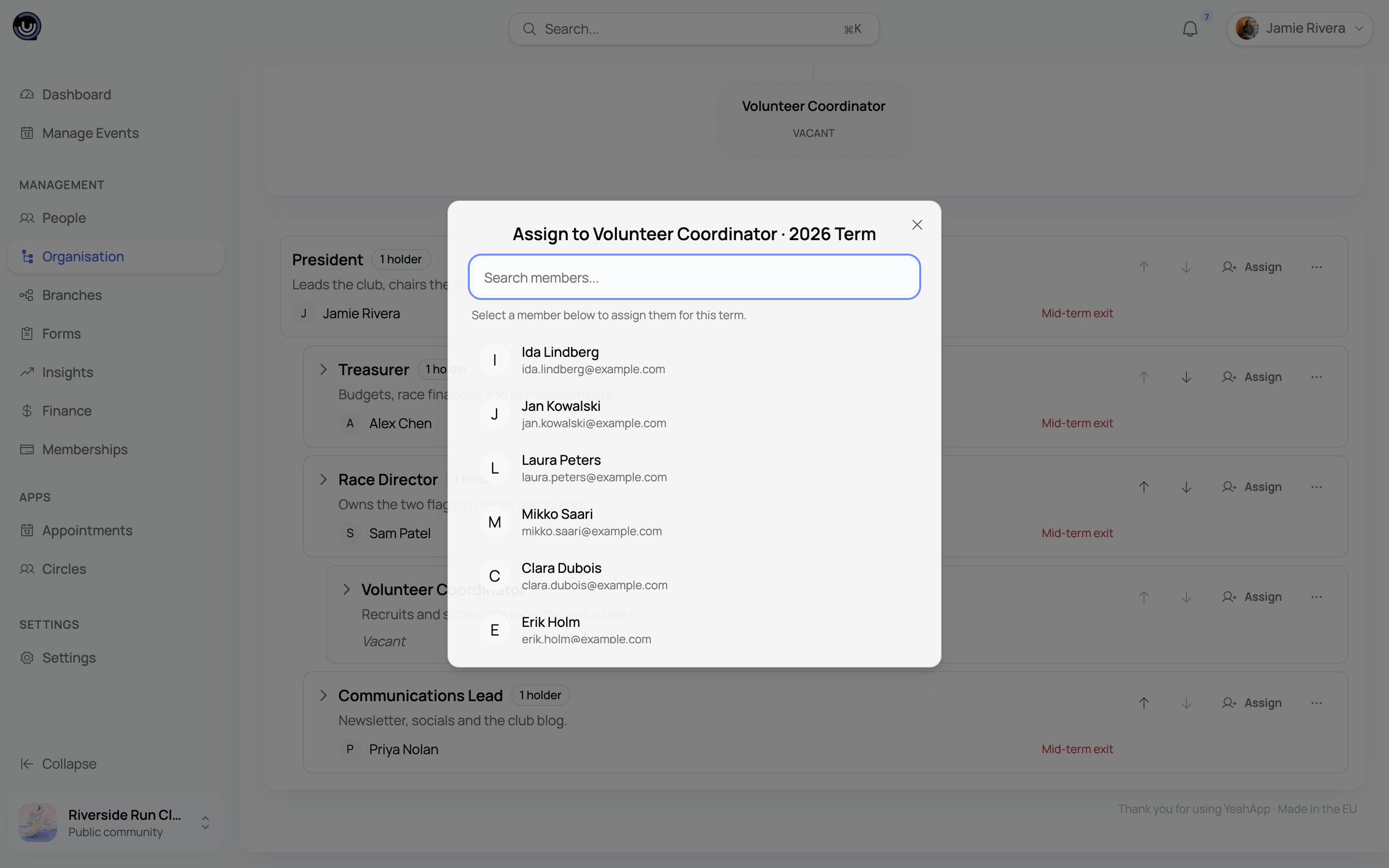Open more options for Race Director
1389x868 pixels.
pyautogui.click(x=1317, y=487)
